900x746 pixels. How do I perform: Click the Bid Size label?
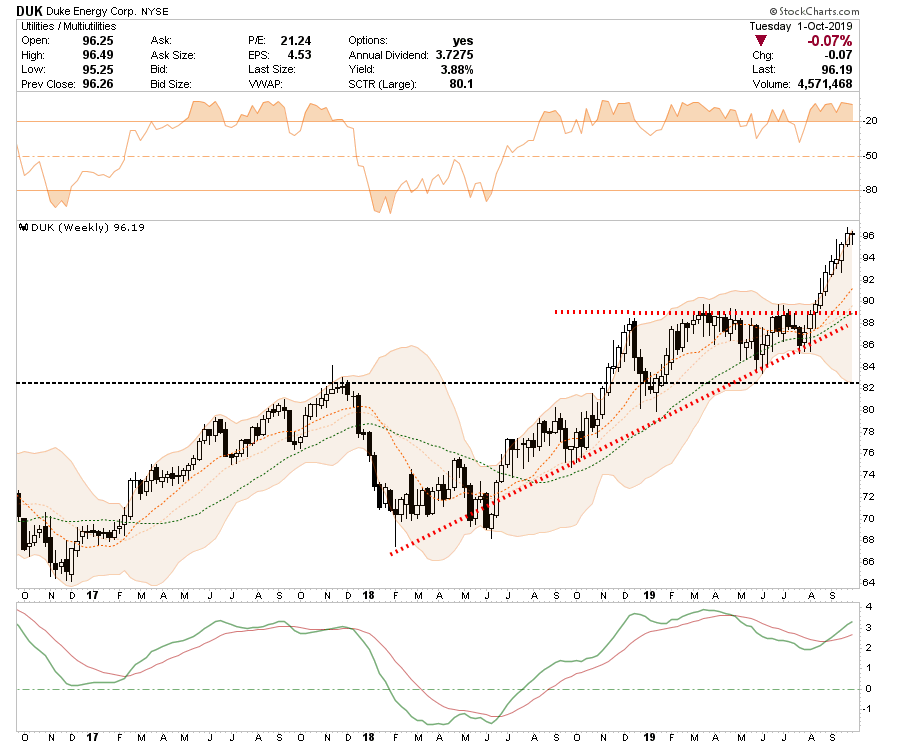point(170,84)
